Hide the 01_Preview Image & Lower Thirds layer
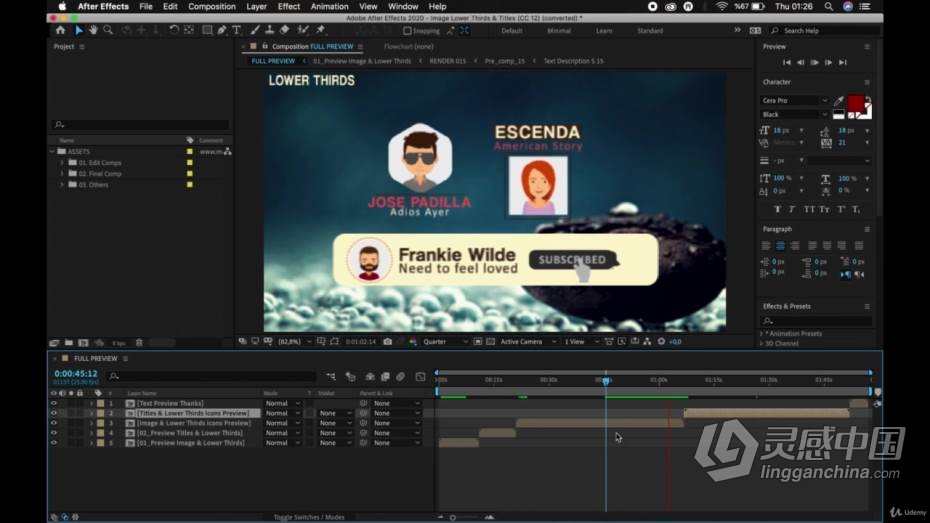Image resolution: width=930 pixels, height=523 pixels. [53, 443]
